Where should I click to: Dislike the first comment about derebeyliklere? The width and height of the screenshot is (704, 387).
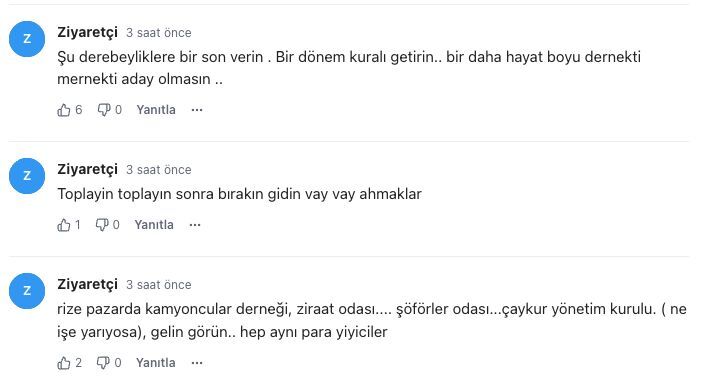pos(104,110)
